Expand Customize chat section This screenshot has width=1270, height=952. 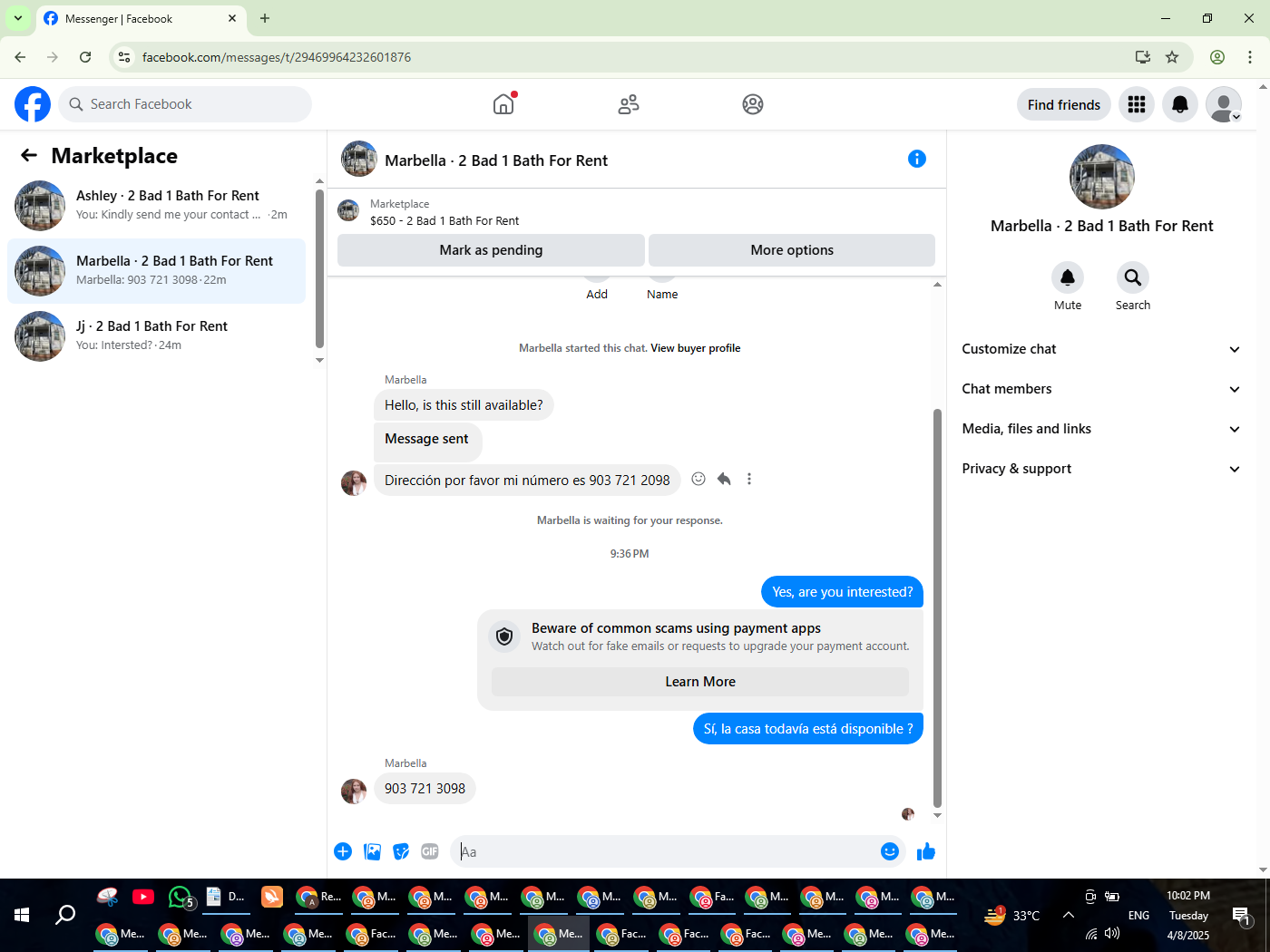click(x=1101, y=349)
